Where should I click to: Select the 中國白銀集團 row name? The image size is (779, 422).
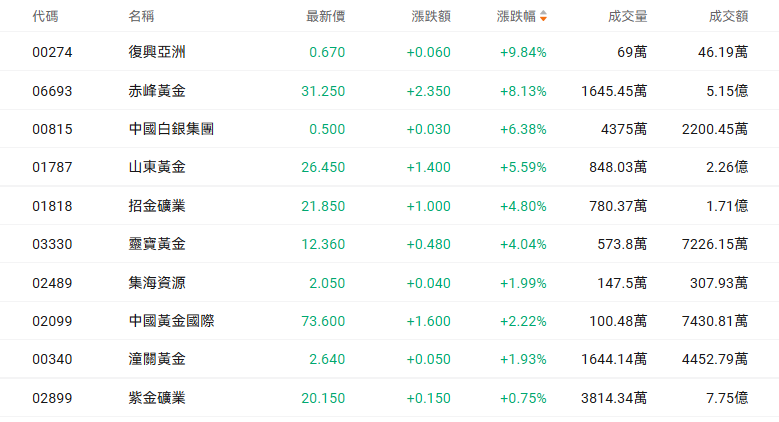point(171,129)
